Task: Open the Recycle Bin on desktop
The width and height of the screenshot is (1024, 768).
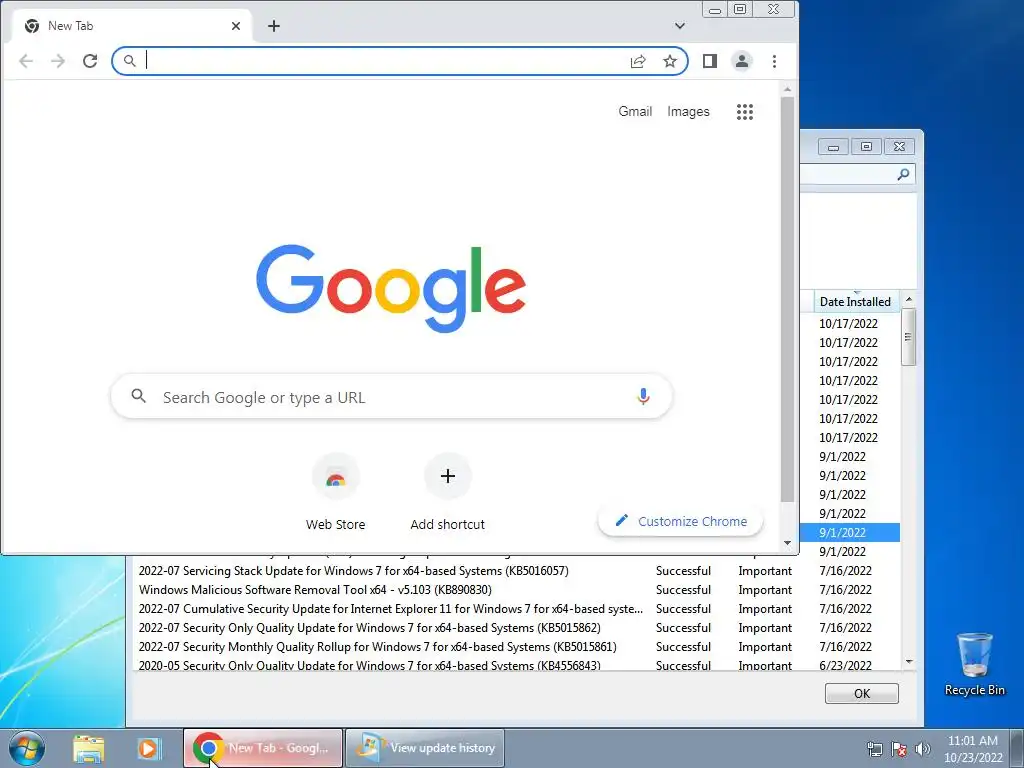Action: tap(974, 664)
